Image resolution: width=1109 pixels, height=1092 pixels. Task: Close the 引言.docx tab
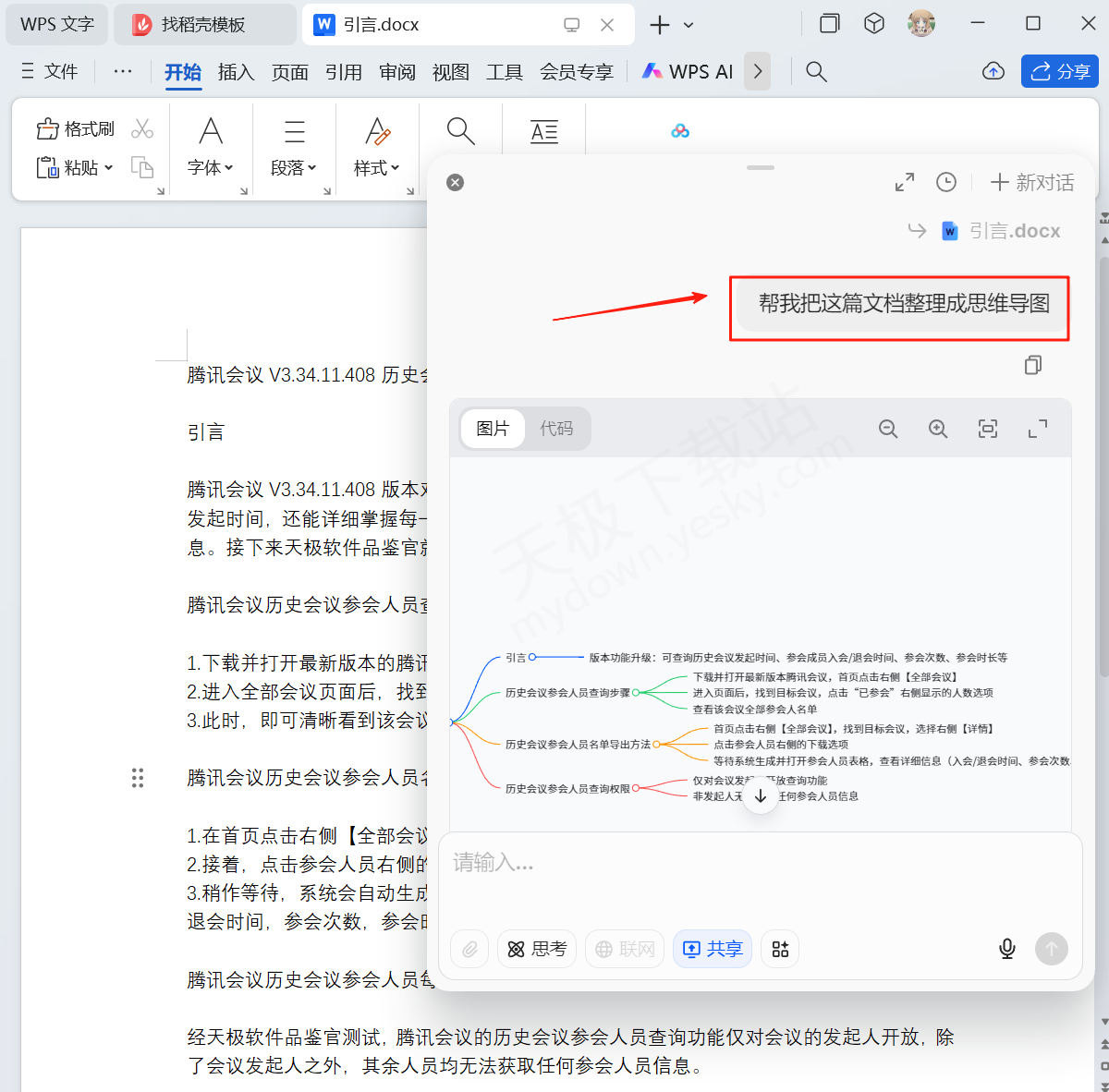[607, 25]
